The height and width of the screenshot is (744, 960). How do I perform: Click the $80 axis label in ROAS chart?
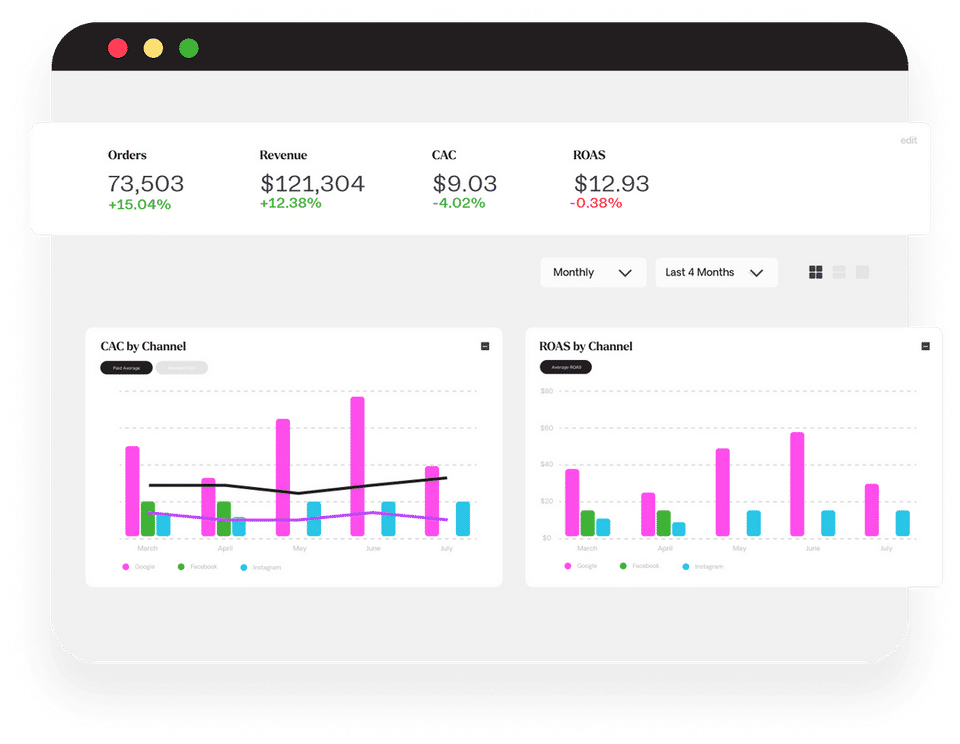pyautogui.click(x=547, y=391)
